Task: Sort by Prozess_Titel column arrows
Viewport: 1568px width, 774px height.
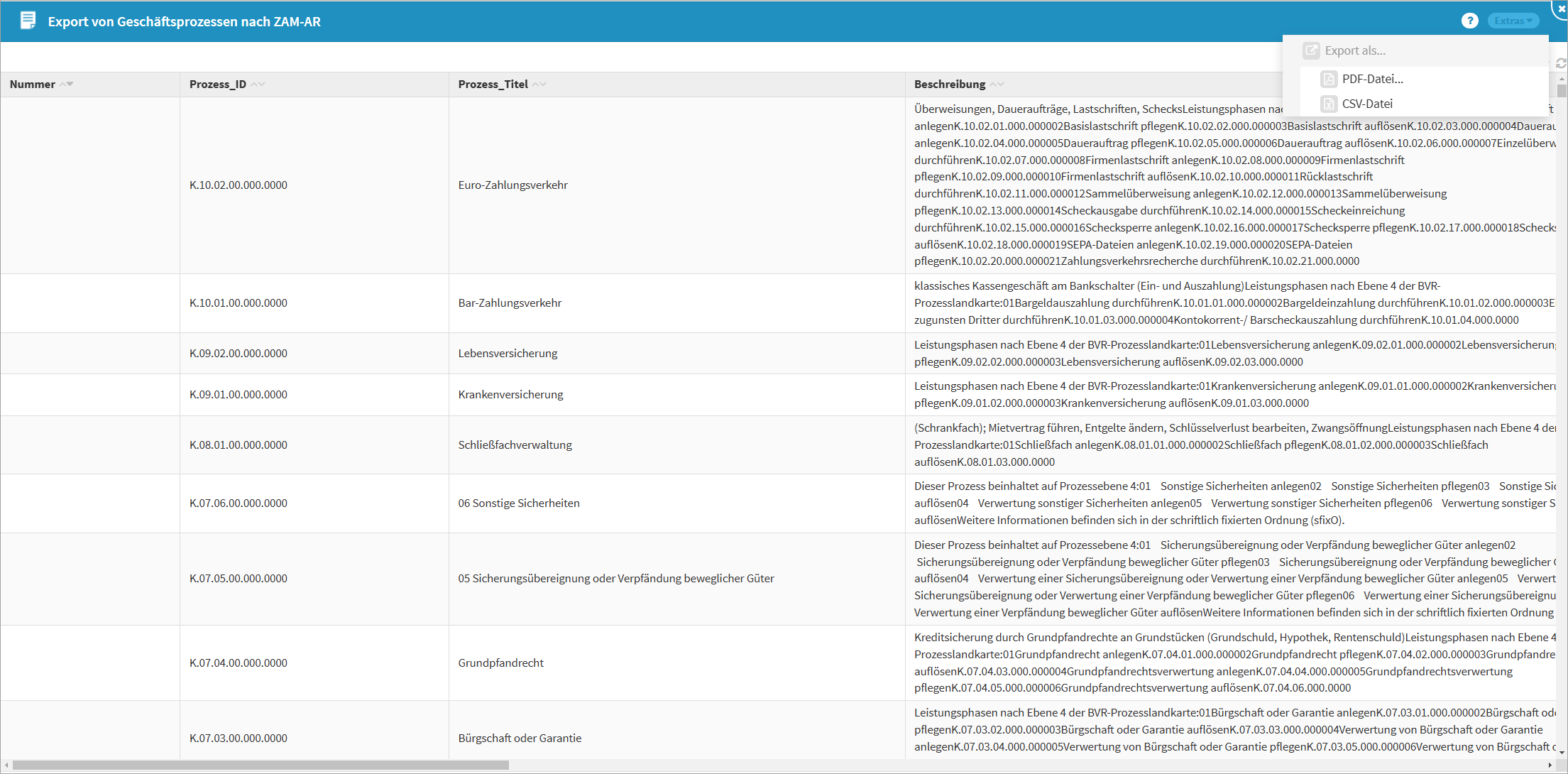Action: point(539,85)
